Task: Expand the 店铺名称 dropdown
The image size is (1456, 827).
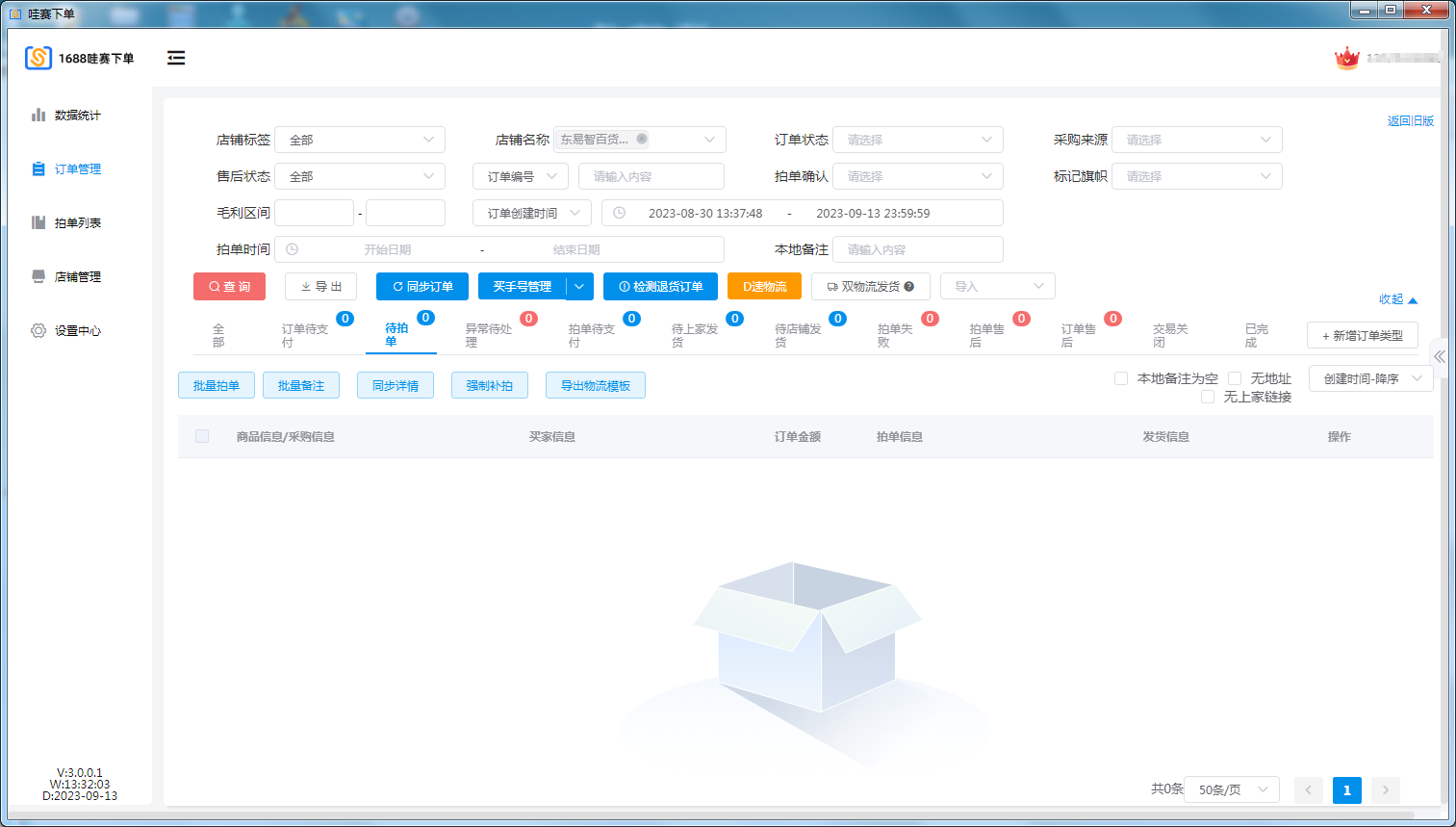Action: click(x=639, y=140)
